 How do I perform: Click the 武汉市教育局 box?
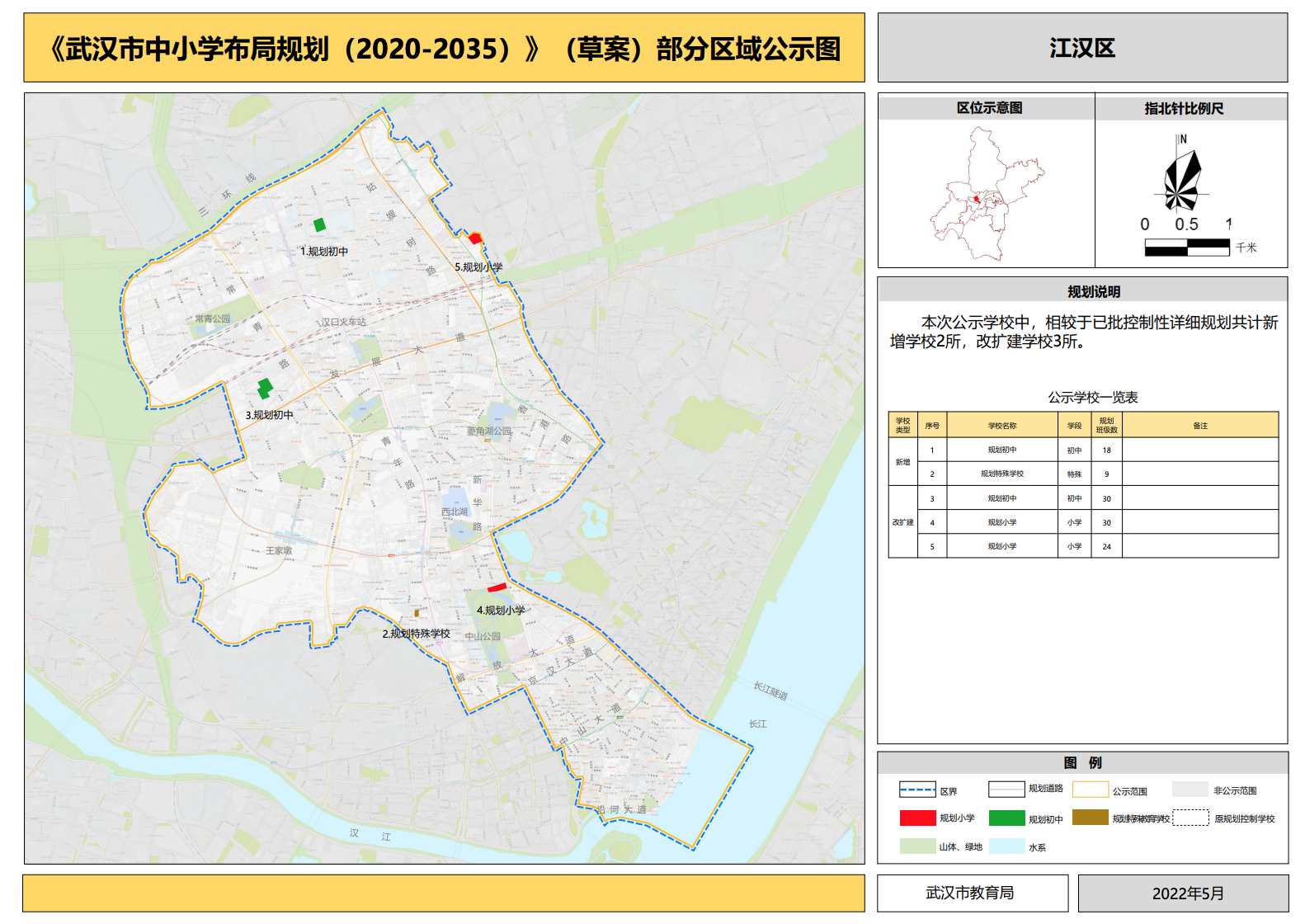pyautogui.click(x=972, y=893)
